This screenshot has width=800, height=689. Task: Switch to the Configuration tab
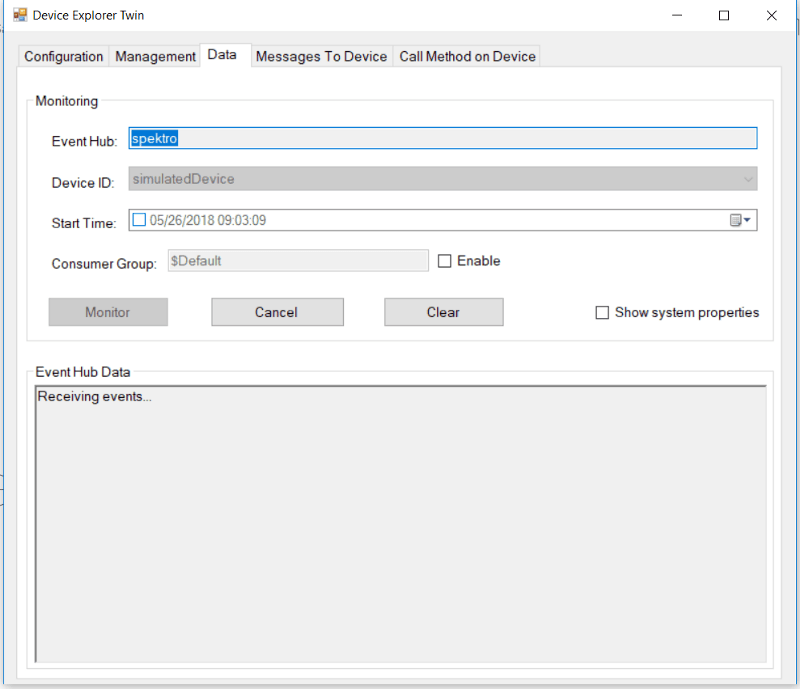(64, 56)
